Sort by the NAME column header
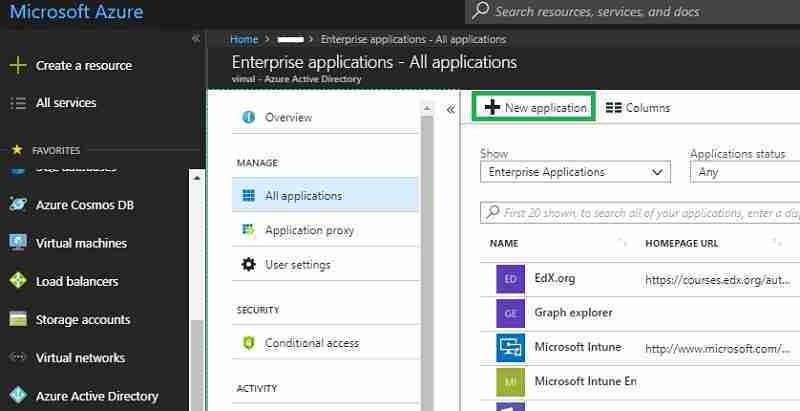Screen dimensions: 800x411 504,243
